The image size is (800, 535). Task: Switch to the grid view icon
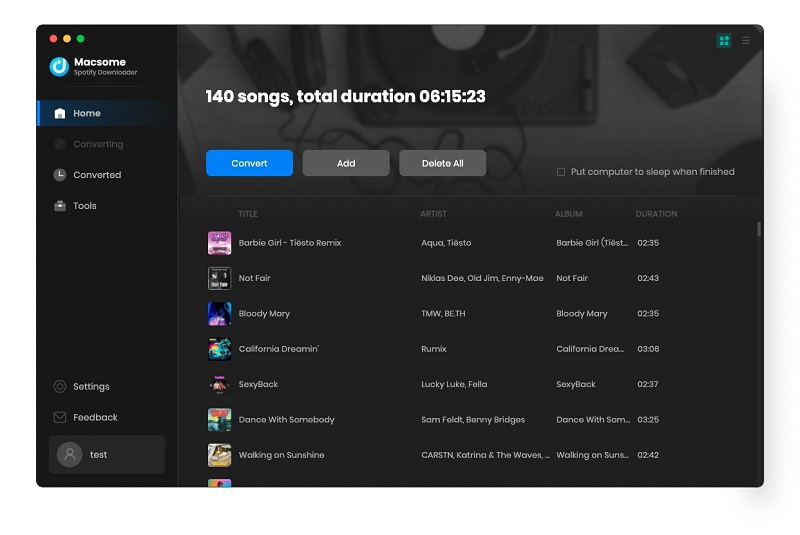click(724, 40)
